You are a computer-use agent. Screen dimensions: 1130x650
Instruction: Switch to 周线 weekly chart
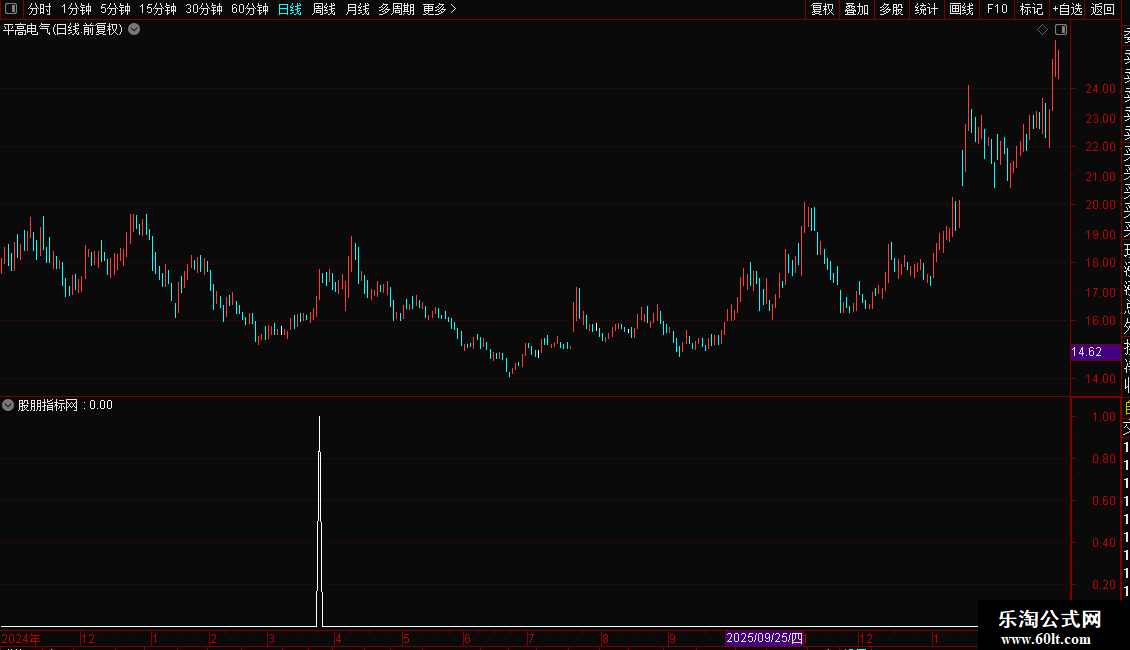point(324,9)
